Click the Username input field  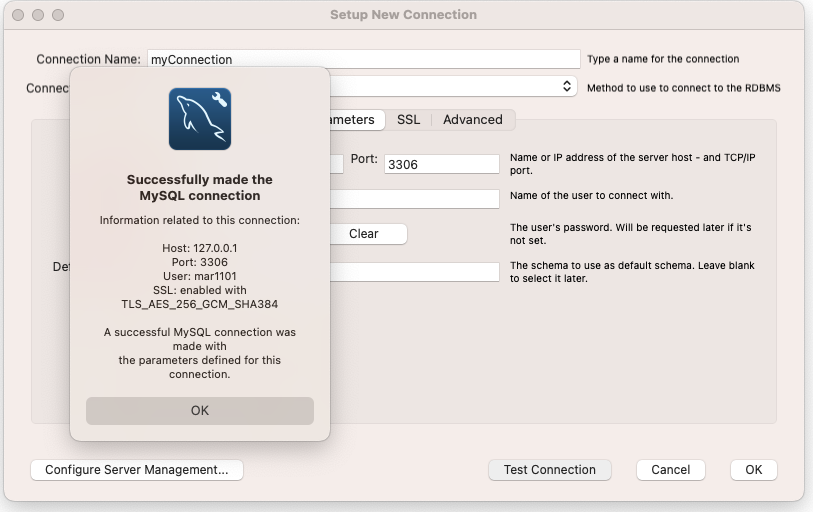coord(415,199)
